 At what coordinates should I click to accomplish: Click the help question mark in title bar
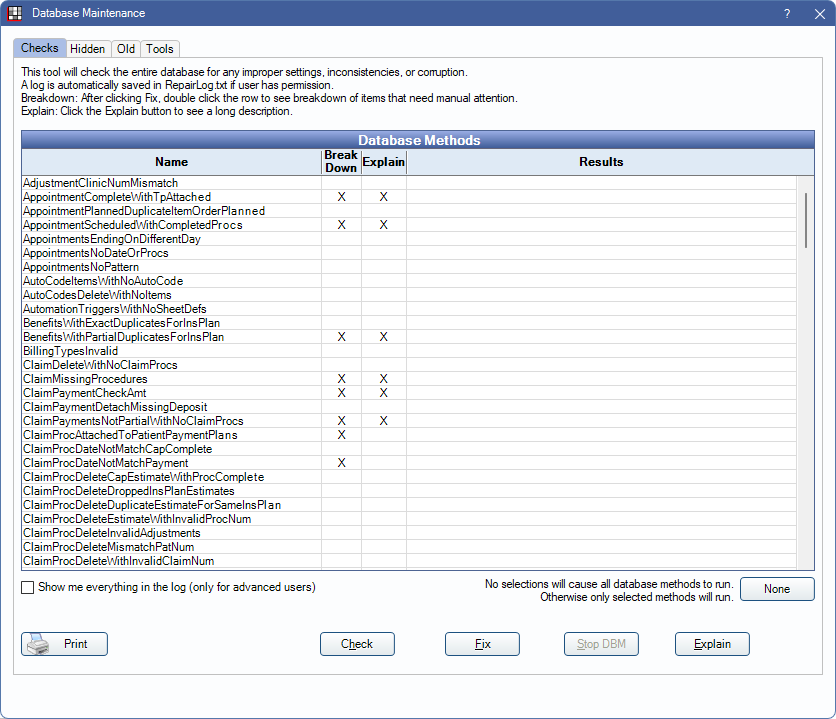[787, 14]
